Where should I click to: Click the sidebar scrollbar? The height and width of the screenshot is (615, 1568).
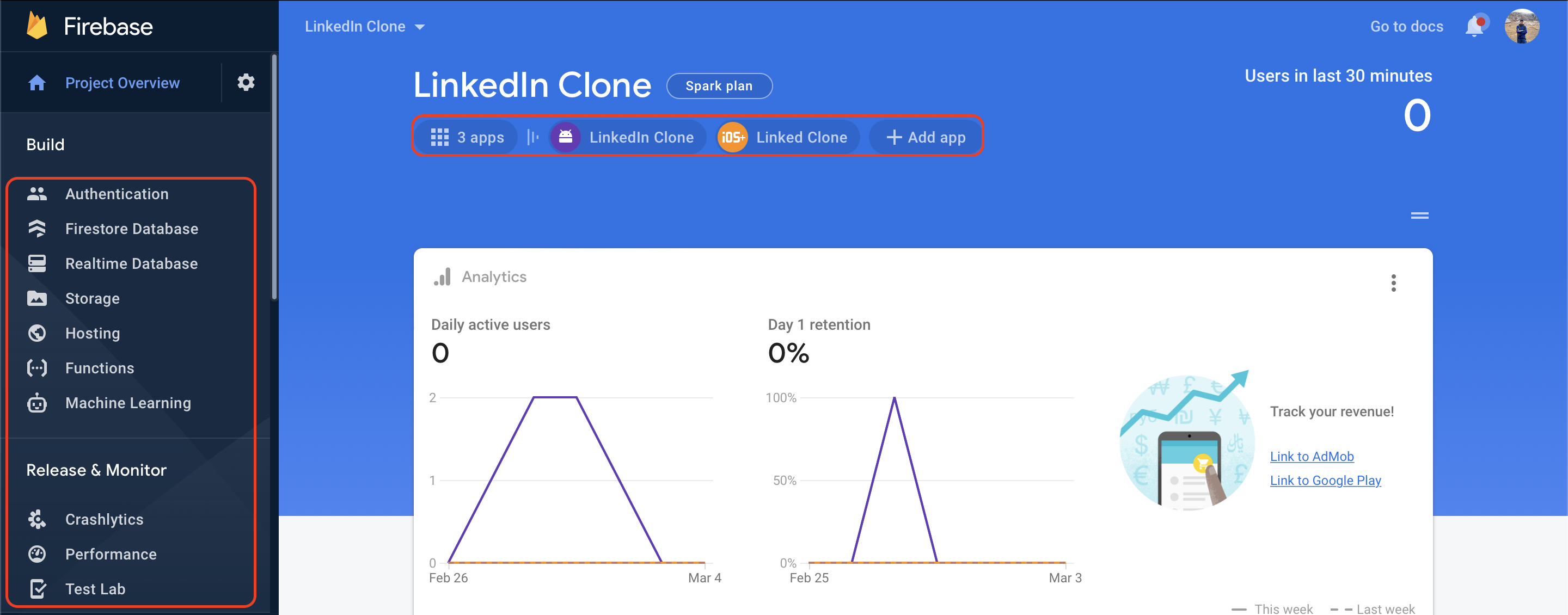click(x=274, y=176)
